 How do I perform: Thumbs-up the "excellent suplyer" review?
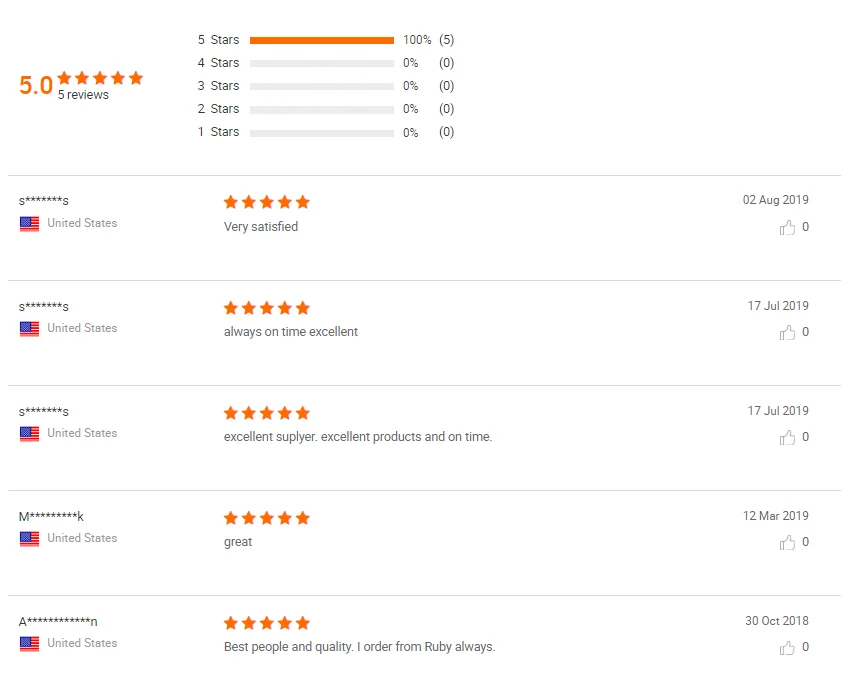pyautogui.click(x=787, y=437)
